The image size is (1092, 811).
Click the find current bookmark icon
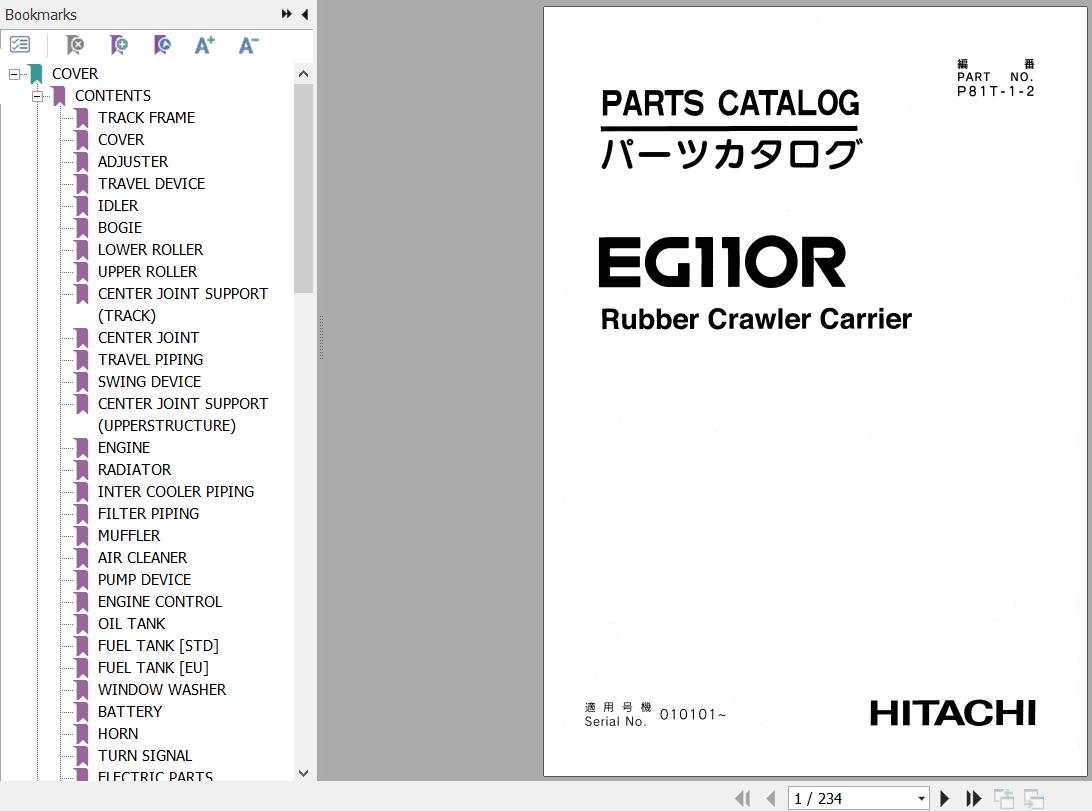click(x=162, y=45)
